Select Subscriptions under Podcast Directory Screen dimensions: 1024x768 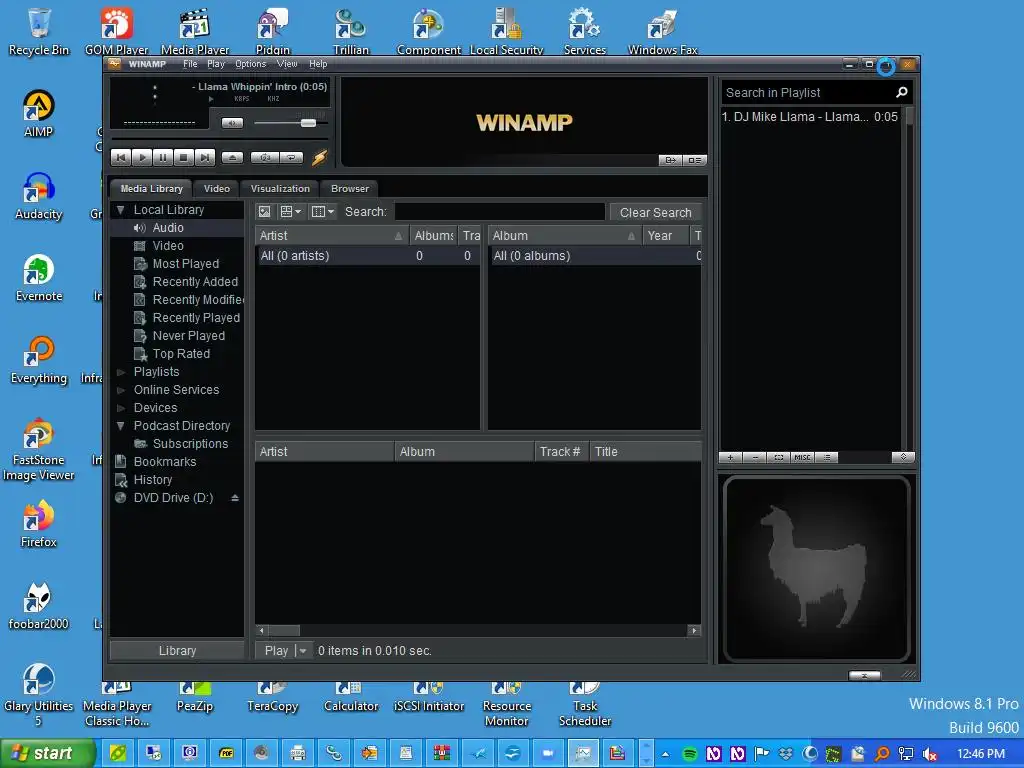click(x=190, y=444)
